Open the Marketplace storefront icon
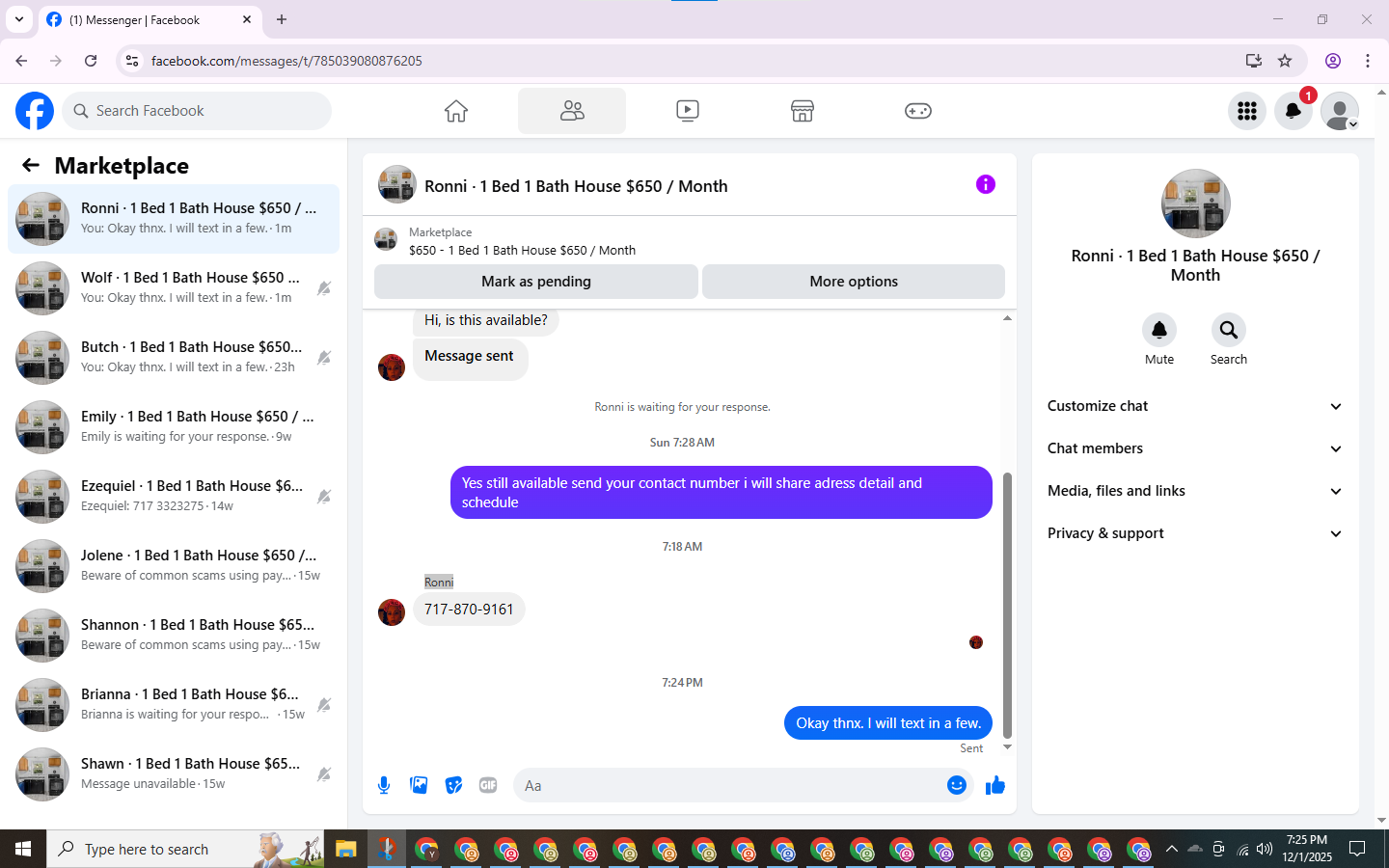This screenshot has width=1389, height=868. click(x=803, y=111)
